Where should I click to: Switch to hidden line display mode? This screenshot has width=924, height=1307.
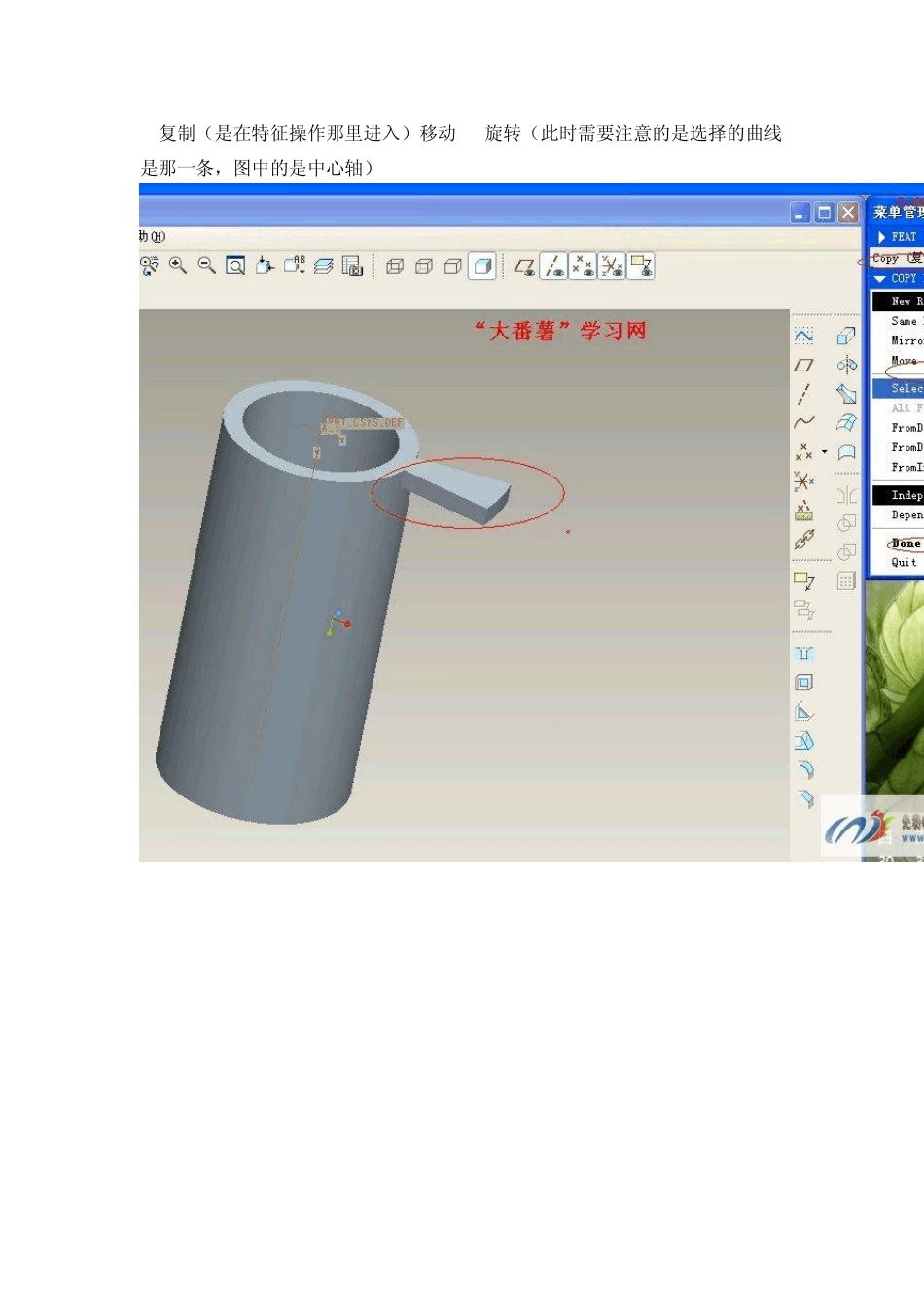point(424,266)
